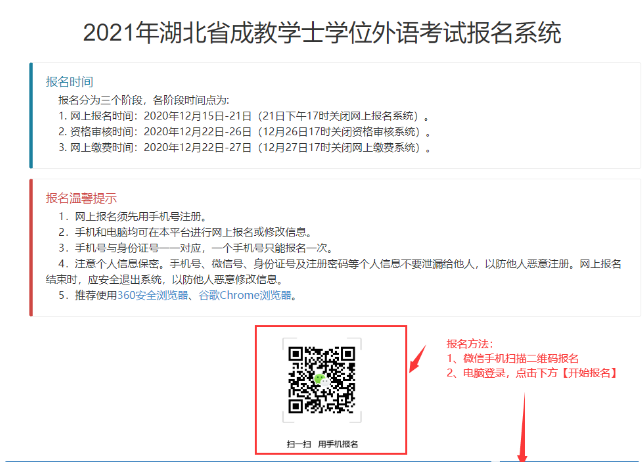Click the WeChat registration QR code
644x462 pixels.
coord(322,380)
